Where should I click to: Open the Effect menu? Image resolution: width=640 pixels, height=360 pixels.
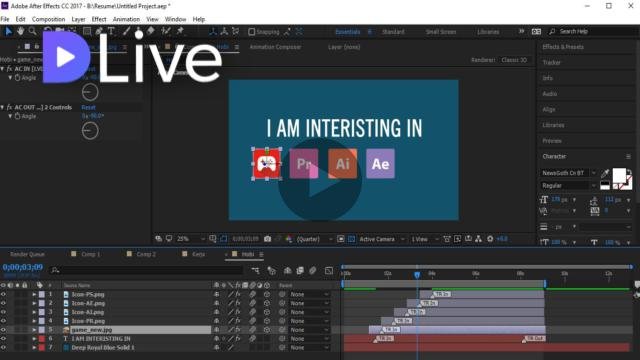coord(99,19)
